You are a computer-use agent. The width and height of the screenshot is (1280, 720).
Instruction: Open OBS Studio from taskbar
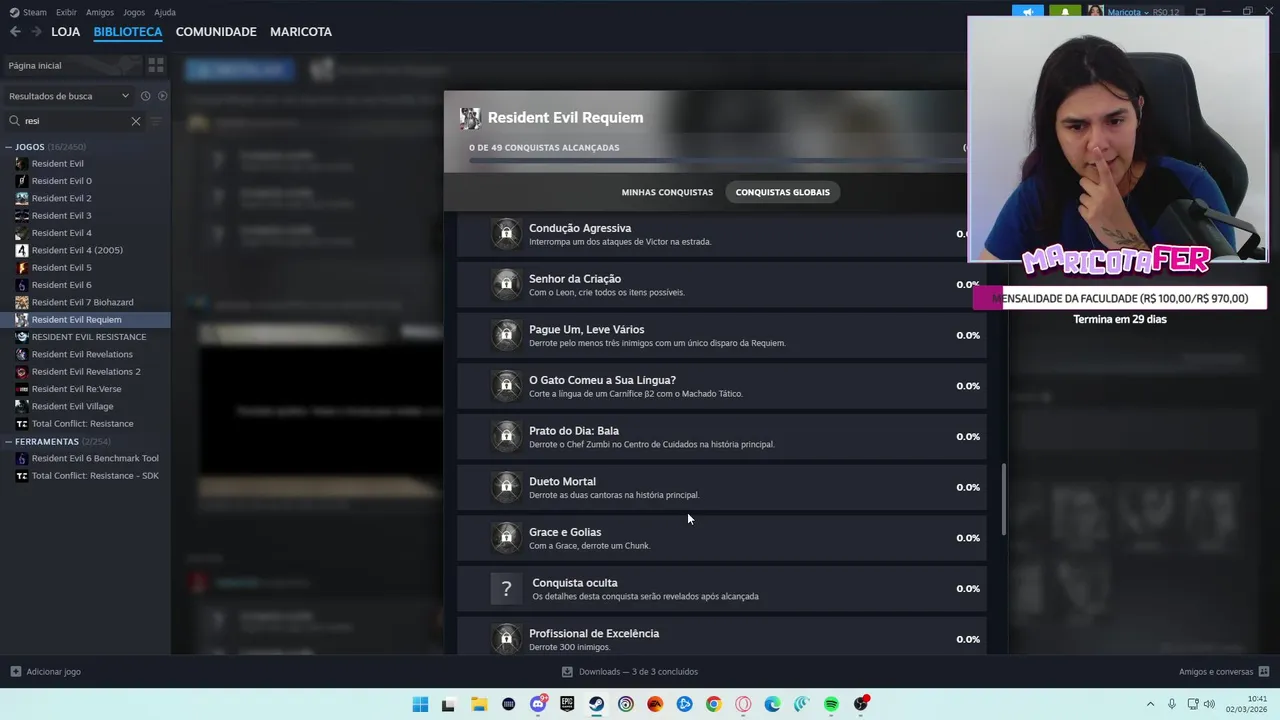[x=861, y=704]
